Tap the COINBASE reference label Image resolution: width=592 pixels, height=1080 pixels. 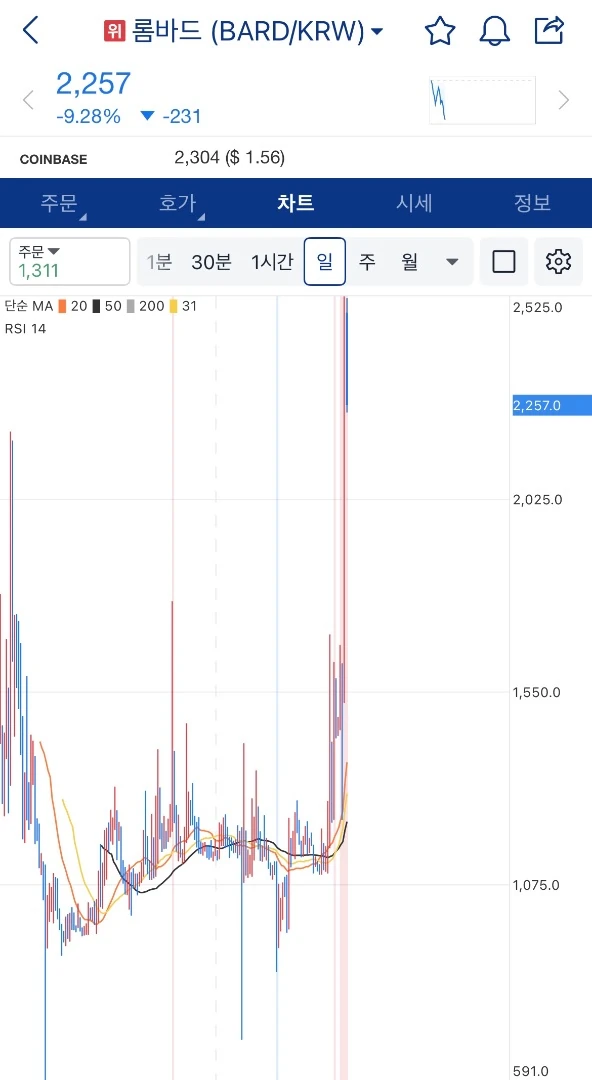coord(54,160)
